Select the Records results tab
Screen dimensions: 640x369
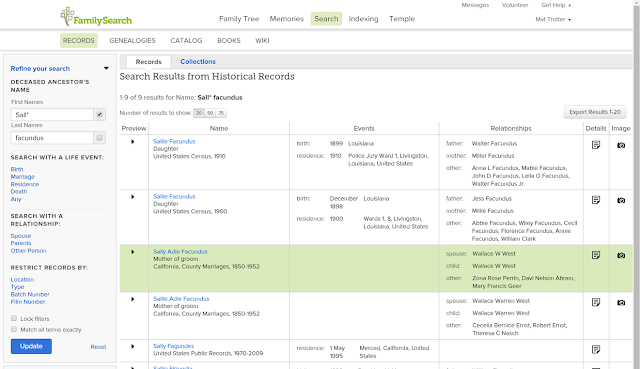pyautogui.click(x=149, y=62)
